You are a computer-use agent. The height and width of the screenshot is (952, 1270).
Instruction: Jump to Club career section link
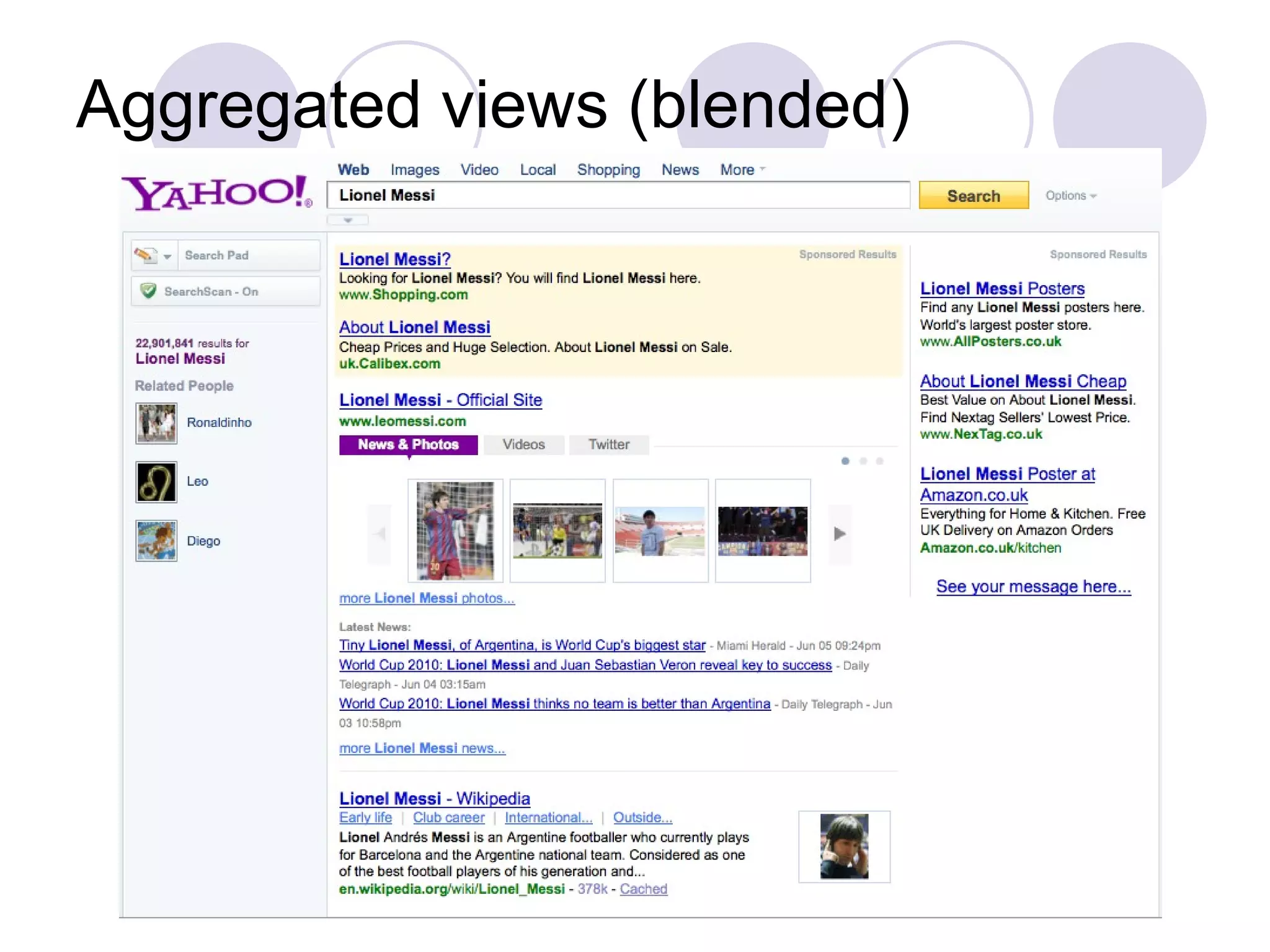(x=449, y=818)
